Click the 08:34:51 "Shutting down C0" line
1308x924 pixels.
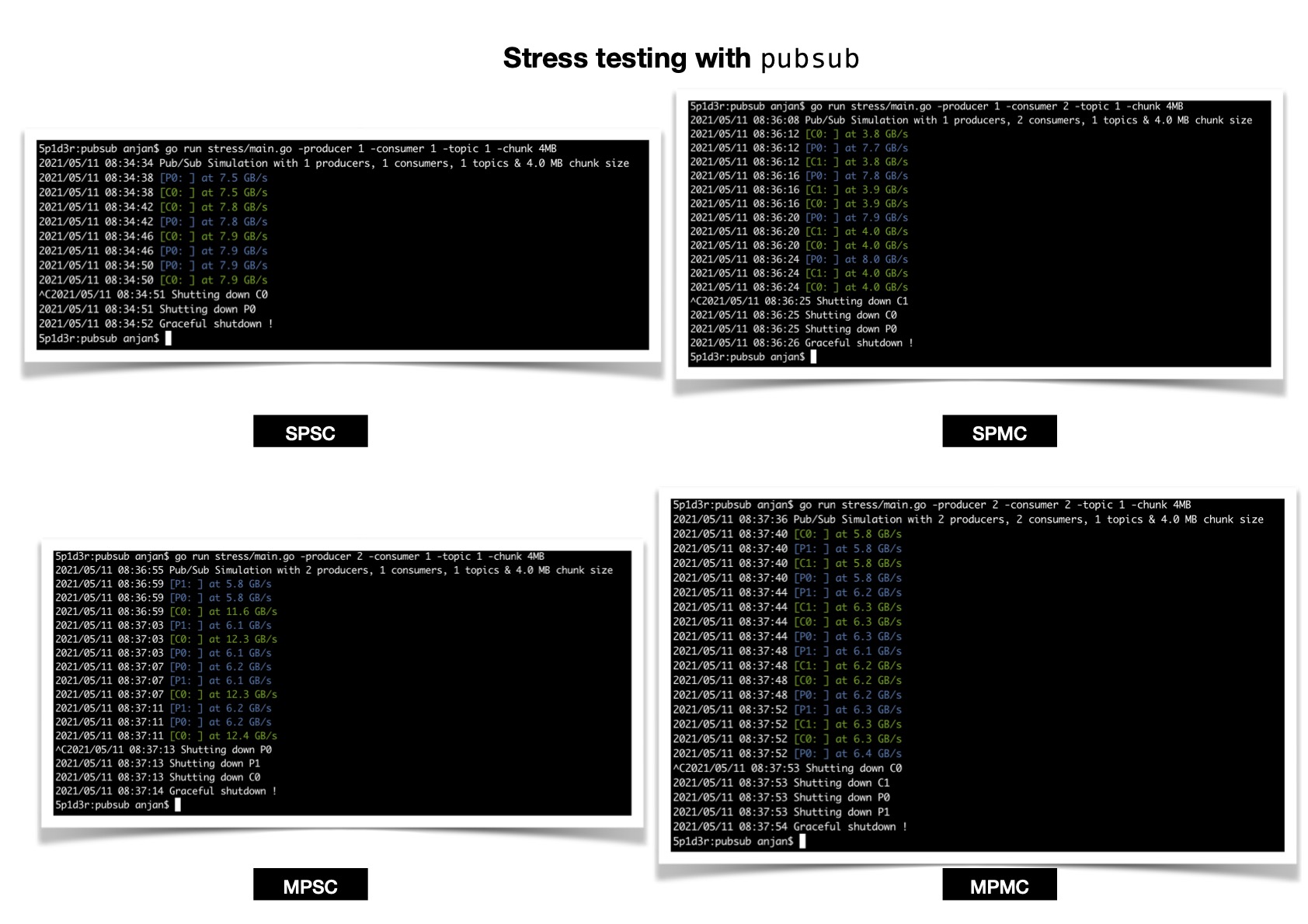point(153,294)
